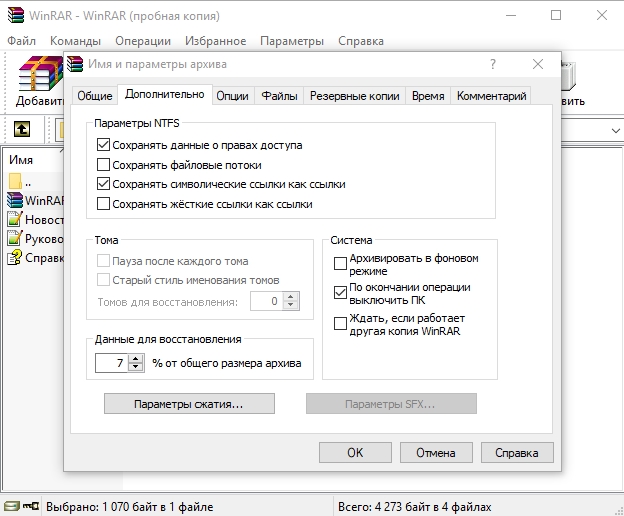Toggle Сохранять символические ссылки как ссылки
The height and width of the screenshot is (516, 624).
coord(103,184)
